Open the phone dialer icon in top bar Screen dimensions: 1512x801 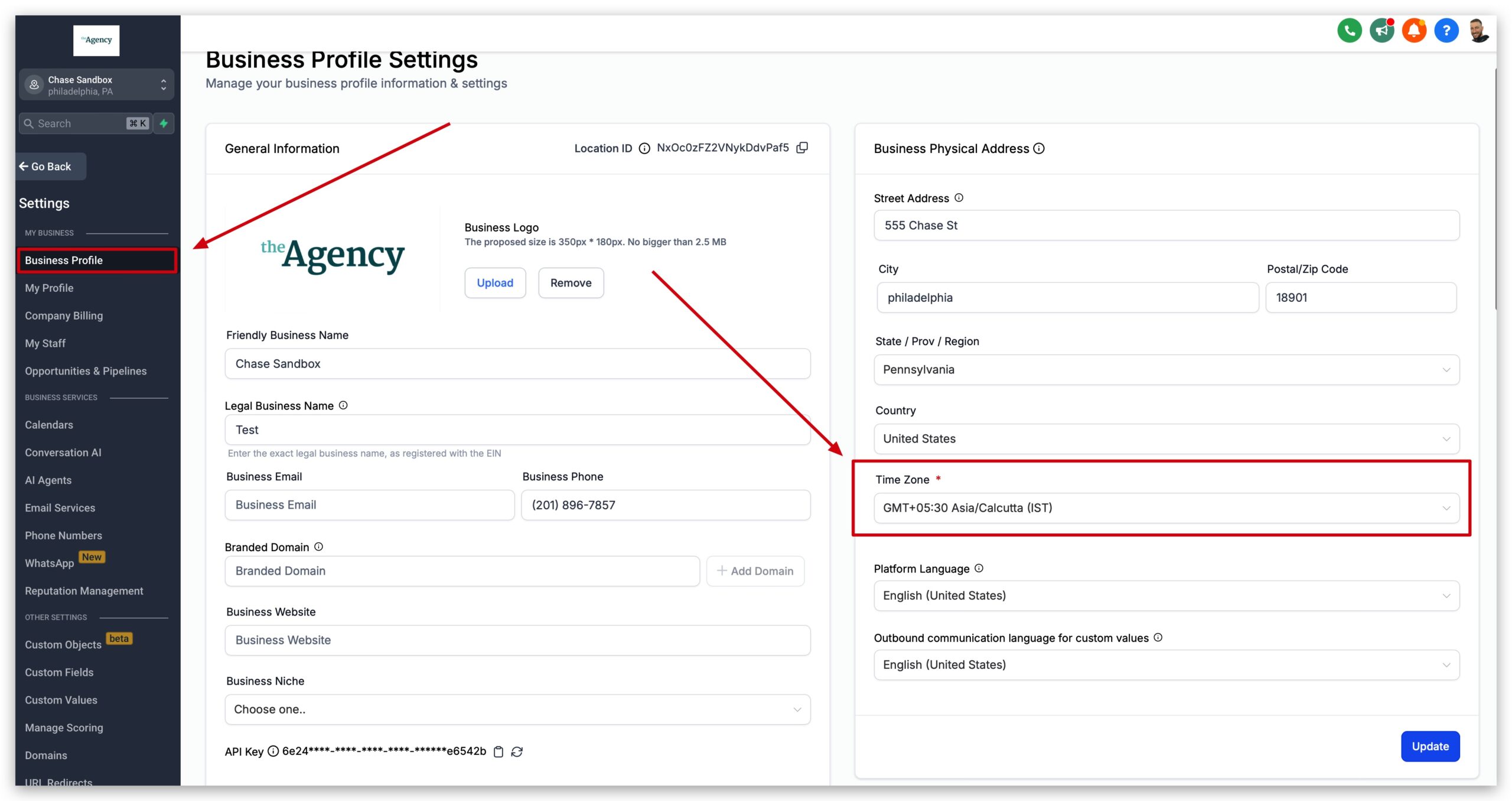pos(1349,30)
